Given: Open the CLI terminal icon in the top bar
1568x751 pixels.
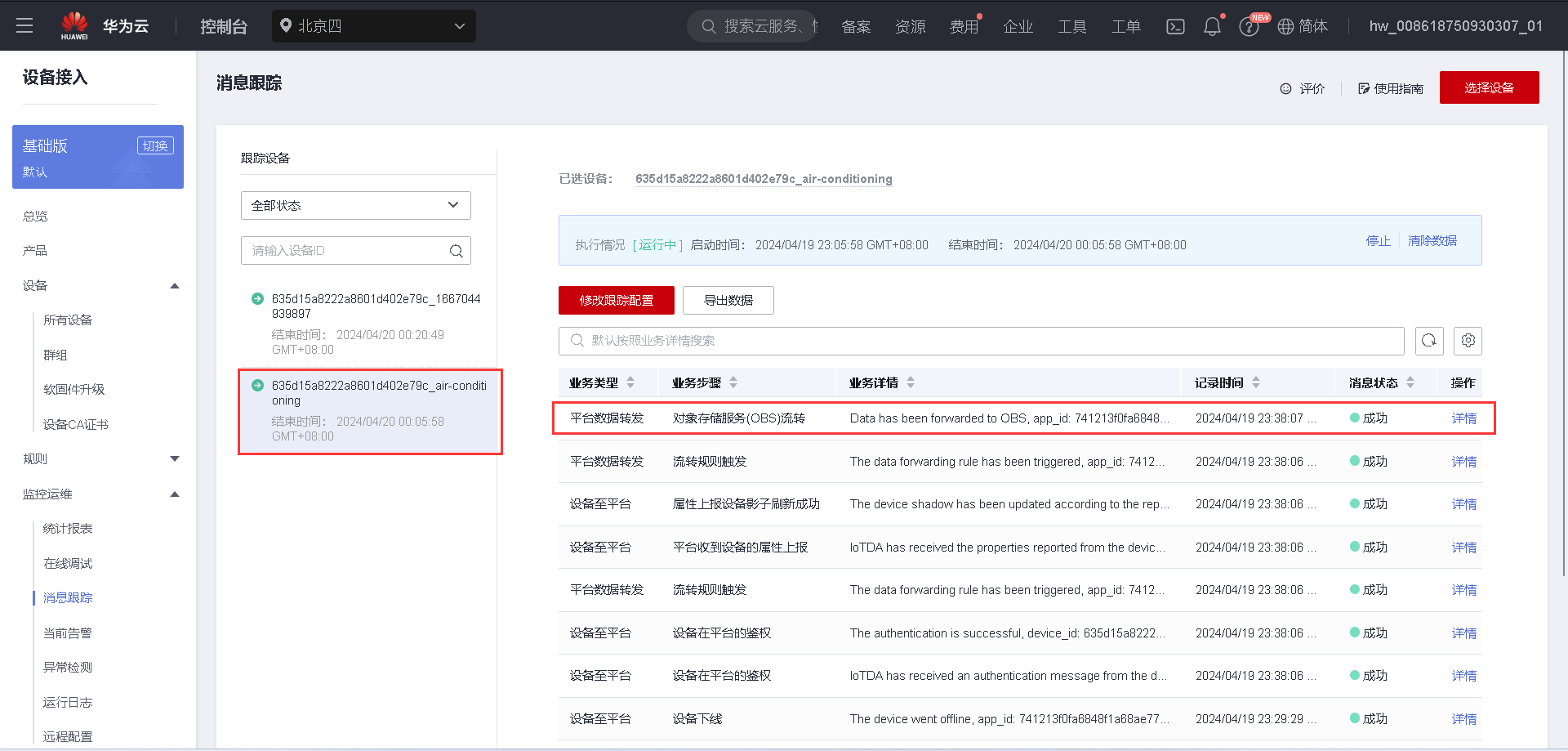Looking at the screenshot, I should click(1175, 26).
